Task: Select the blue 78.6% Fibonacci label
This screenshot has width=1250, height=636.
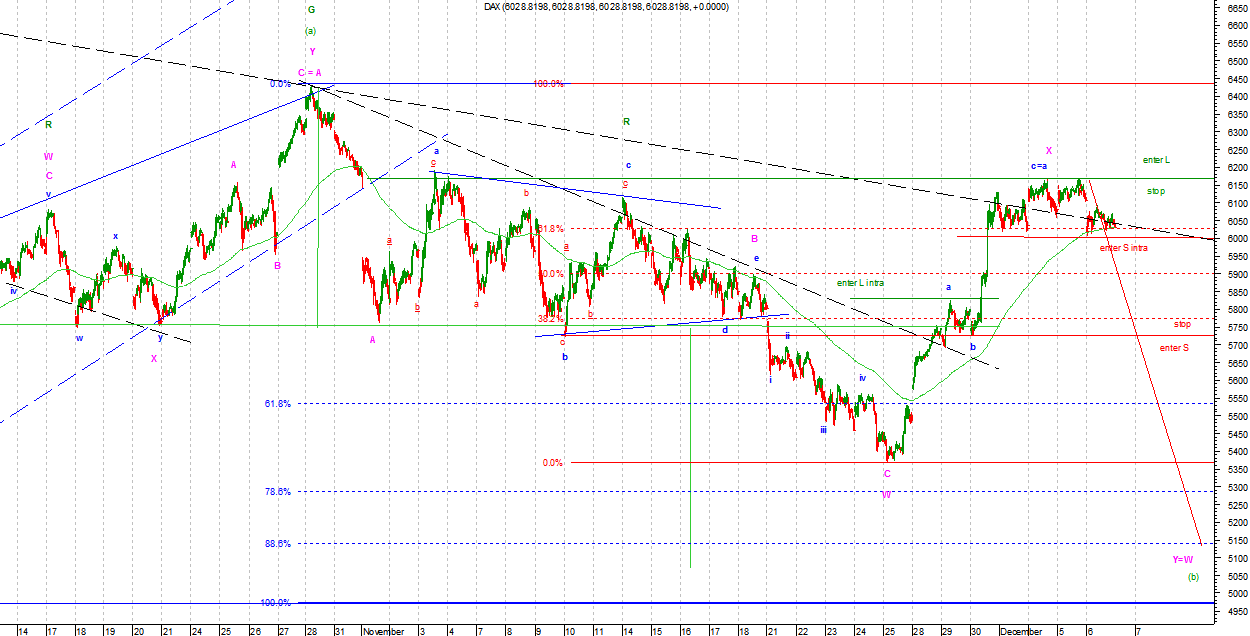Action: (277, 492)
